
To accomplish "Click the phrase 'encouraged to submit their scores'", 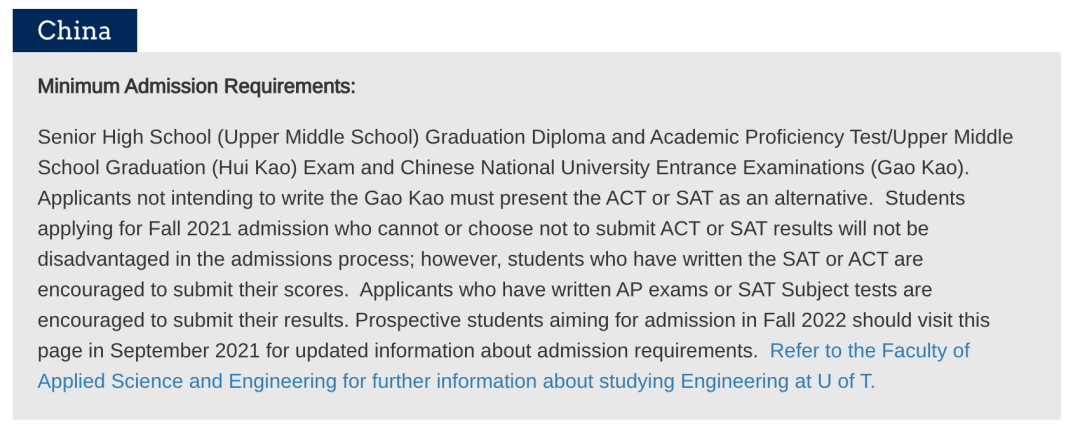I will 191,290.
